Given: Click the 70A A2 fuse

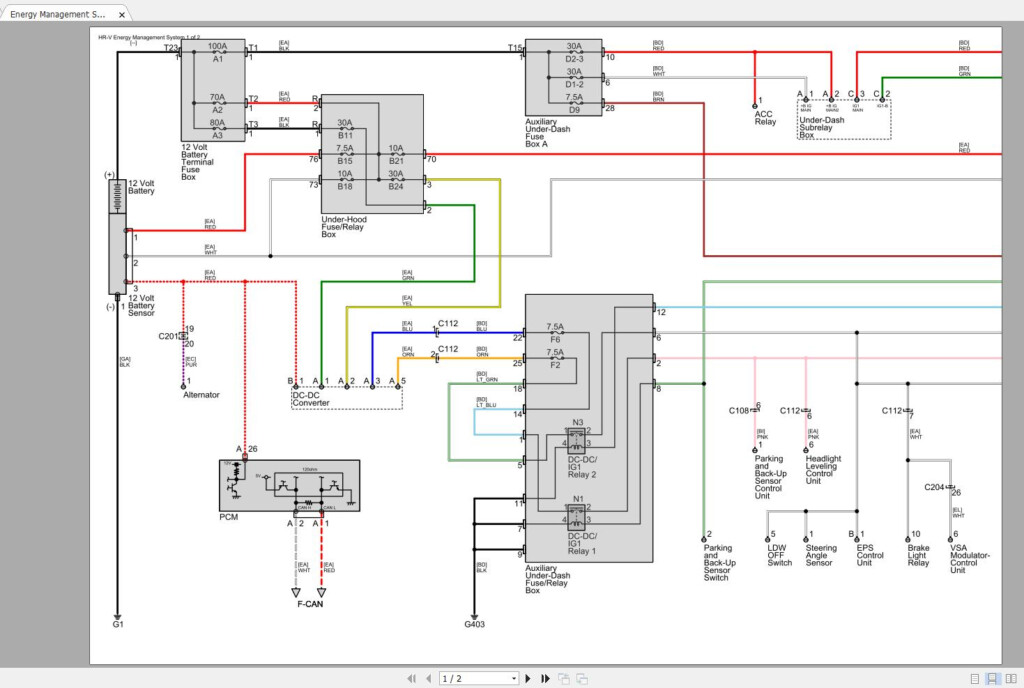Looking at the screenshot, I should click(217, 103).
